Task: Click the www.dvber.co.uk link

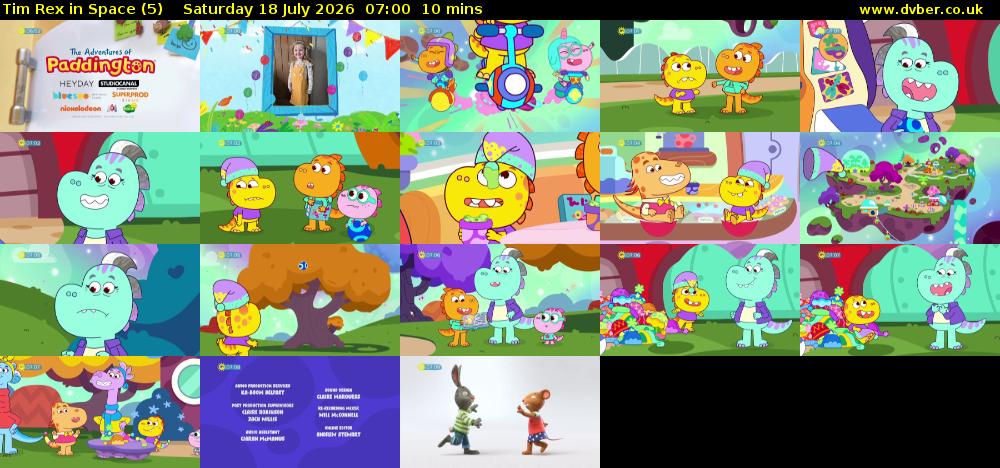Action: (x=920, y=9)
